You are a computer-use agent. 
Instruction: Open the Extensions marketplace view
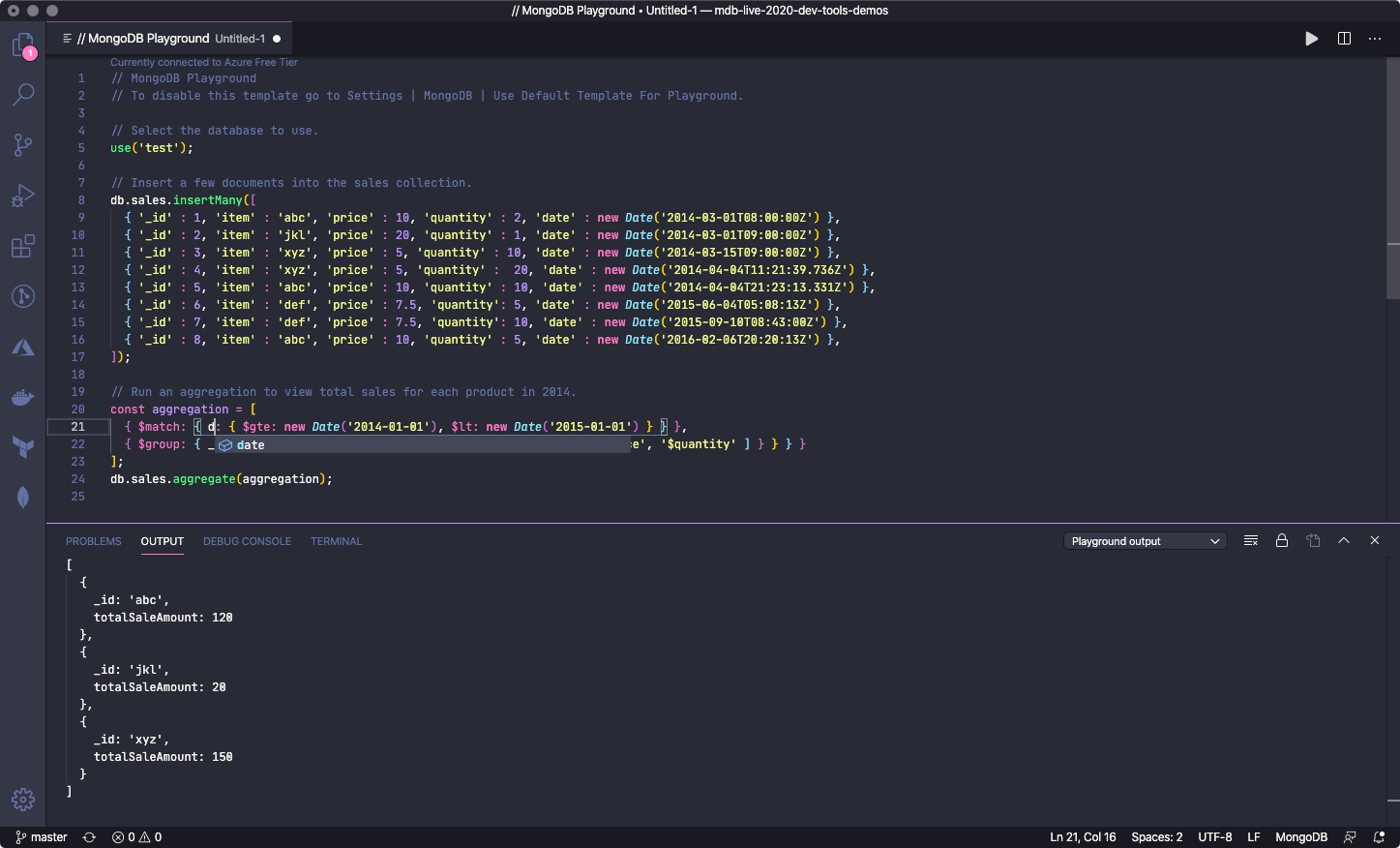(22, 246)
